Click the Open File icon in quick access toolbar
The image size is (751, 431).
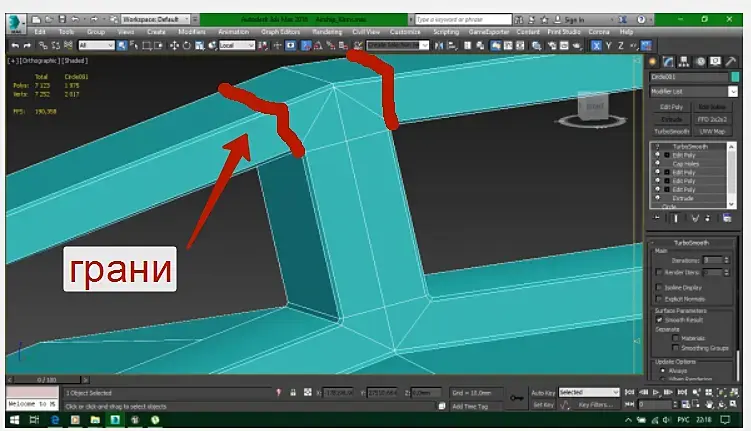click(x=49, y=20)
